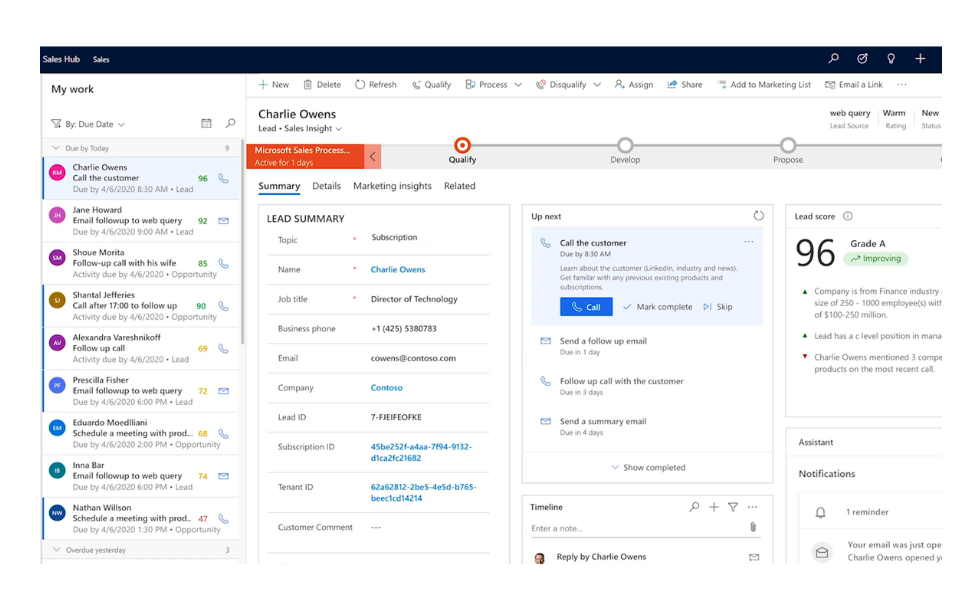Click Delete in the command bar

tap(322, 84)
